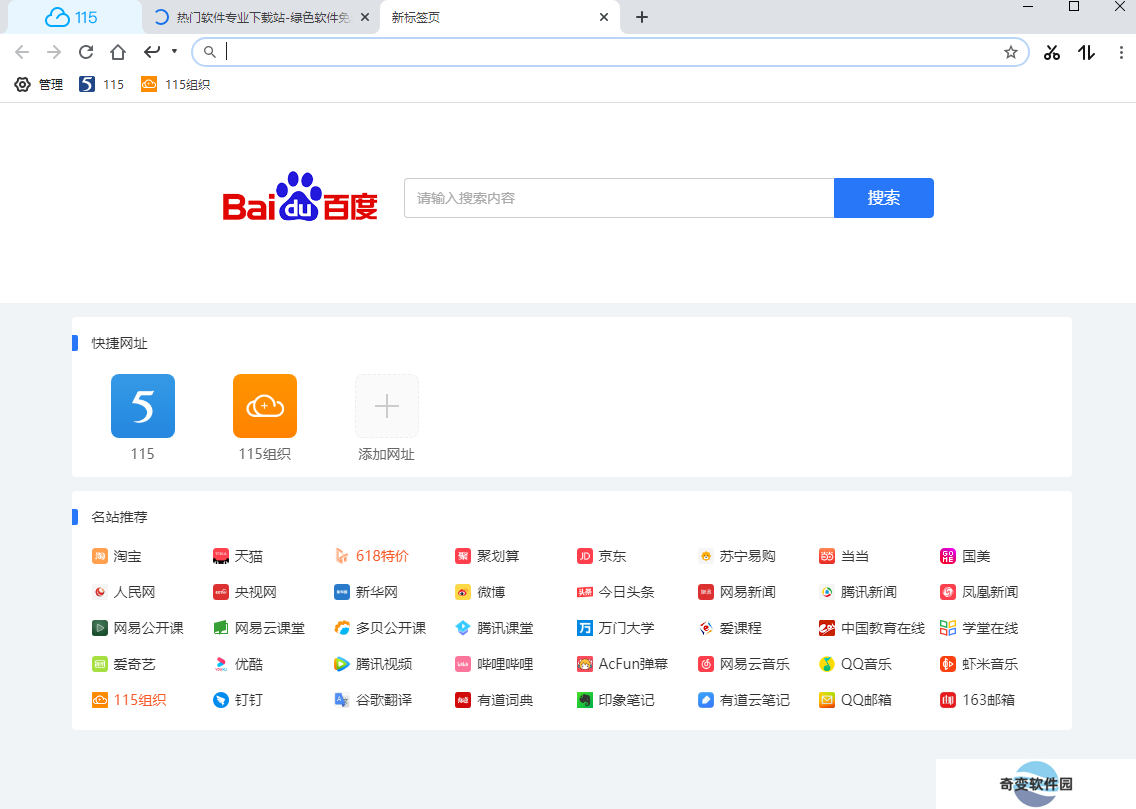The height and width of the screenshot is (809, 1136).
Task: Open the 人民网 link
Action: click(x=124, y=592)
